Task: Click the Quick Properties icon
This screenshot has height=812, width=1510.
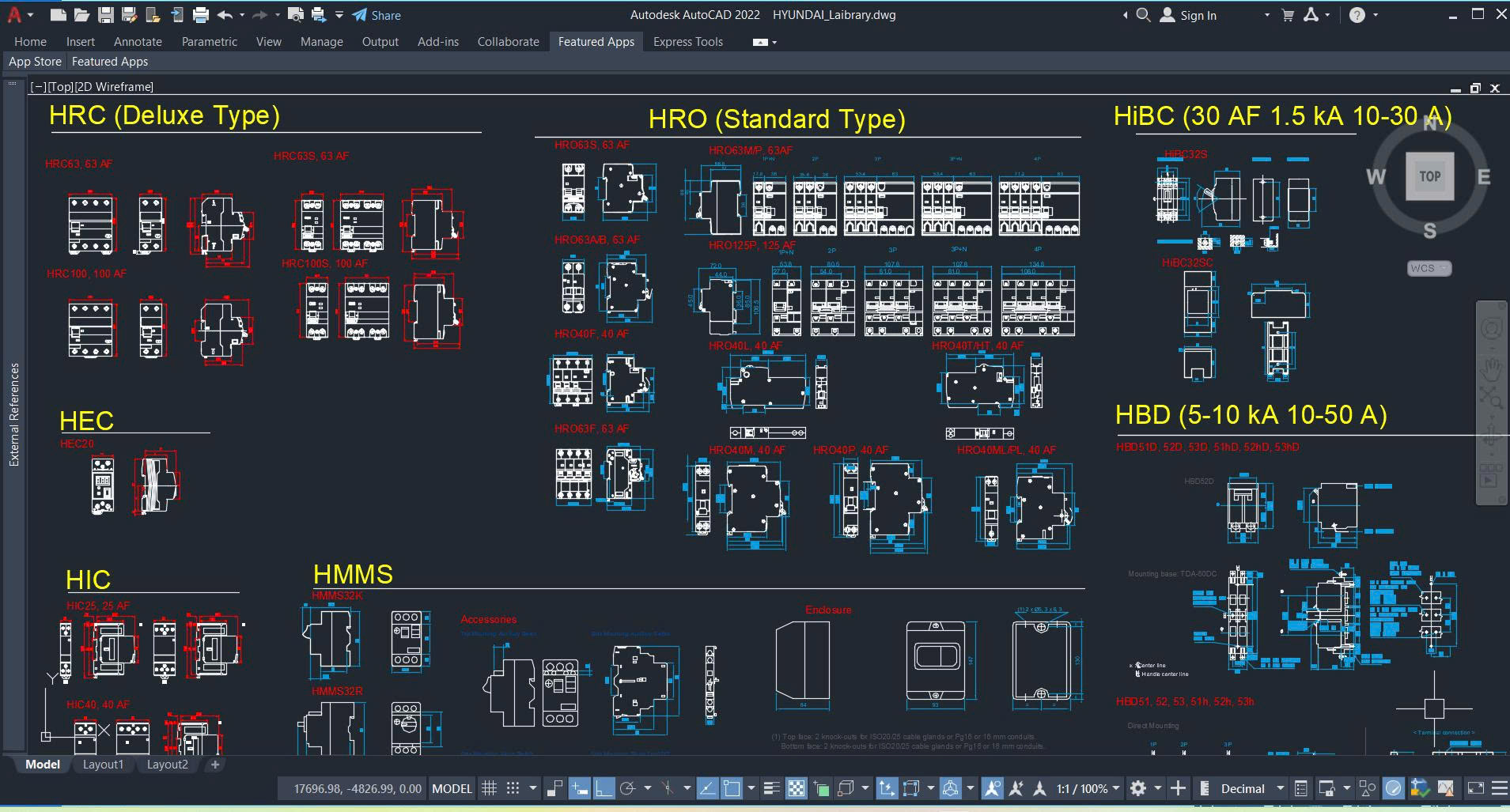Action: (1301, 788)
